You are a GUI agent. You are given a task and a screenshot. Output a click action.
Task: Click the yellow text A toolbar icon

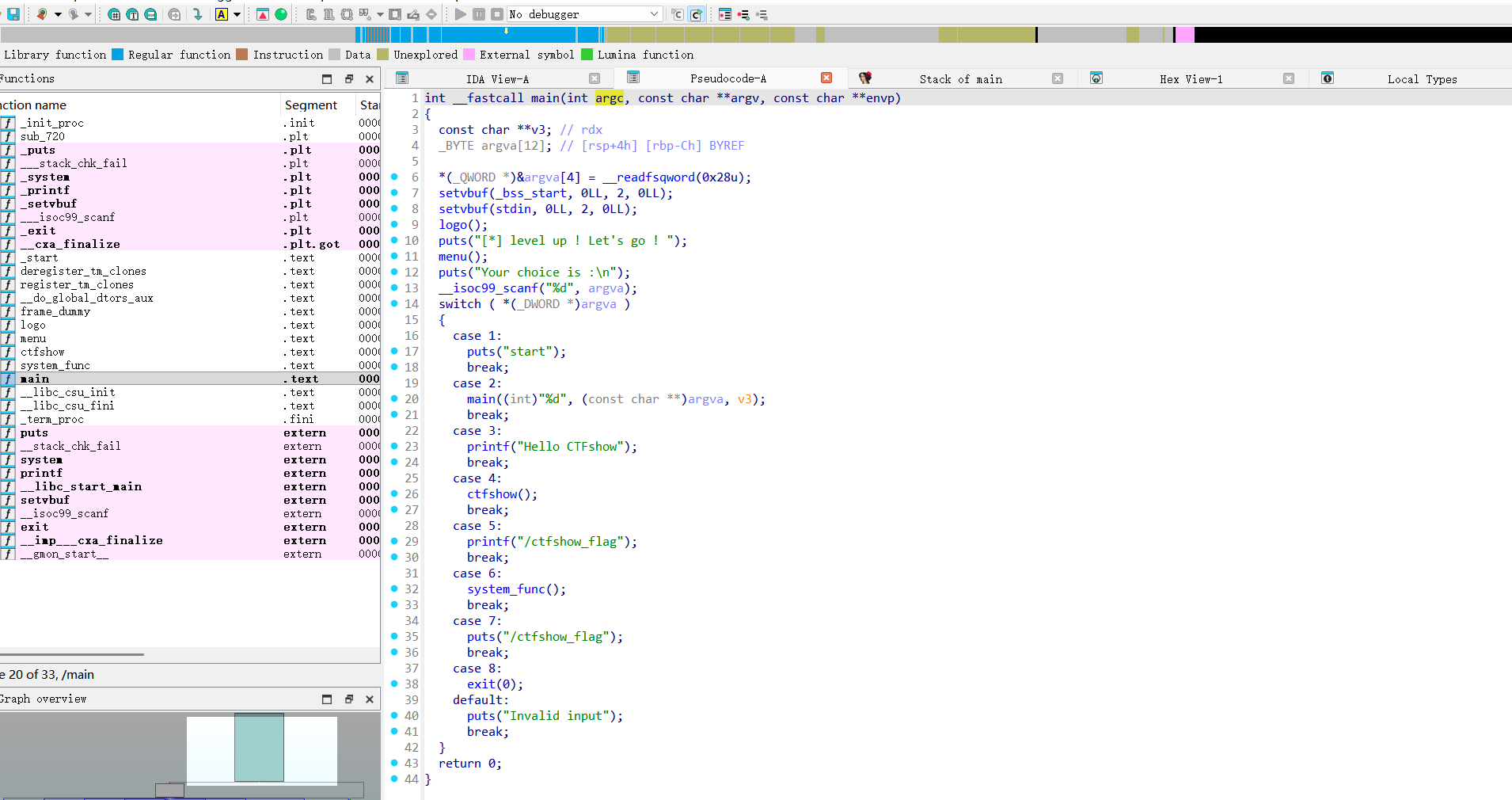pos(222,14)
